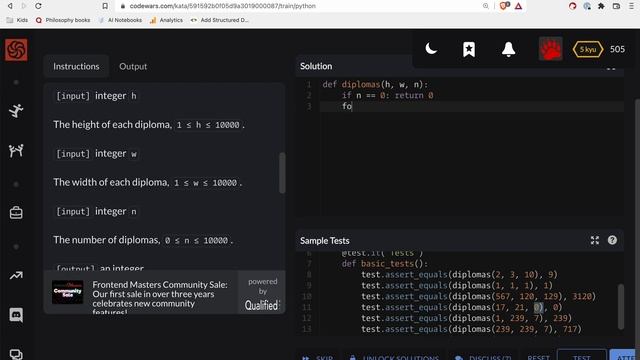Click 'def diplomas(h, w, n):' code line
The height and width of the screenshot is (360, 640).
pos(375,84)
